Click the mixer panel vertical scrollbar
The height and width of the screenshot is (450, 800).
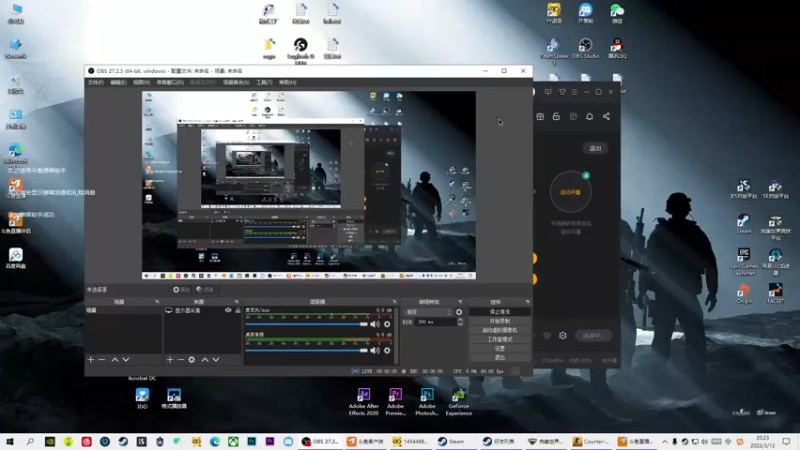[396, 335]
